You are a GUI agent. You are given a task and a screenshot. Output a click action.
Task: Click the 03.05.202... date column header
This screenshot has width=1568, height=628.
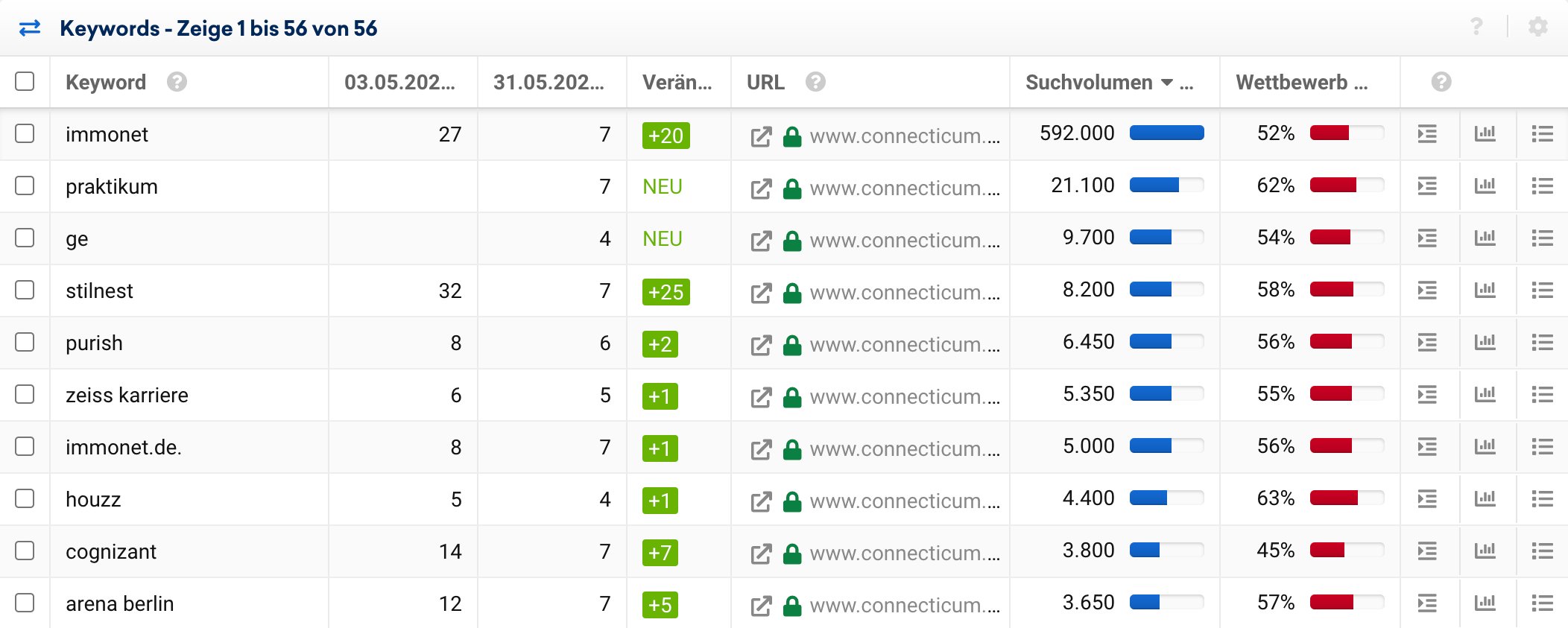(x=399, y=82)
